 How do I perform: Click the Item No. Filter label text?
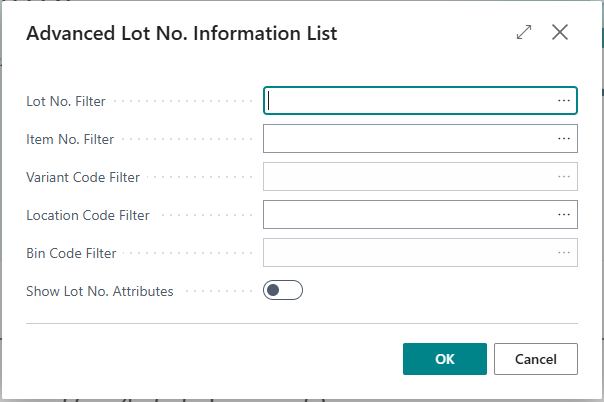click(x=70, y=140)
